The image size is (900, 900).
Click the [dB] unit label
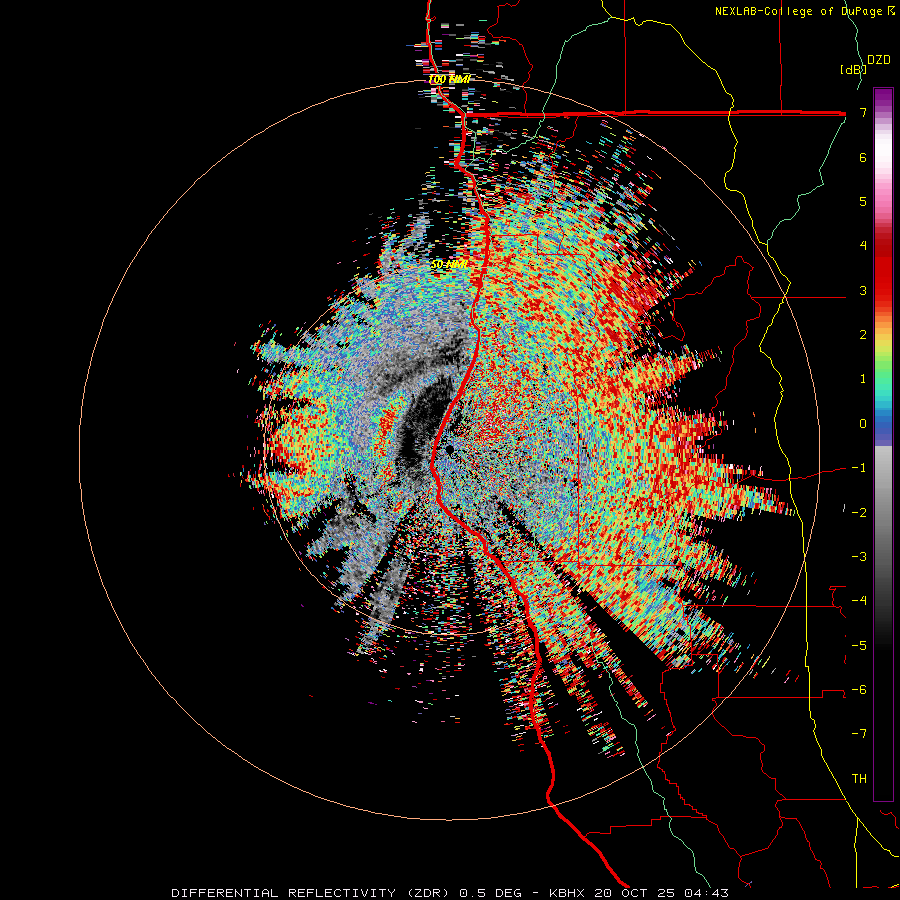pos(853,69)
